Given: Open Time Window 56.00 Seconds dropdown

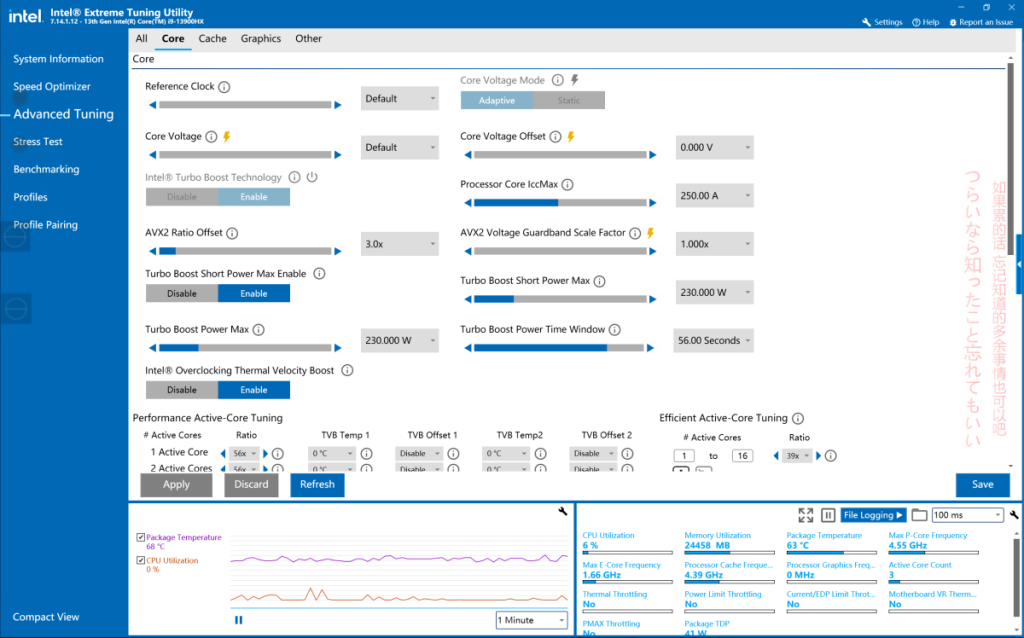Looking at the screenshot, I should tap(713, 341).
